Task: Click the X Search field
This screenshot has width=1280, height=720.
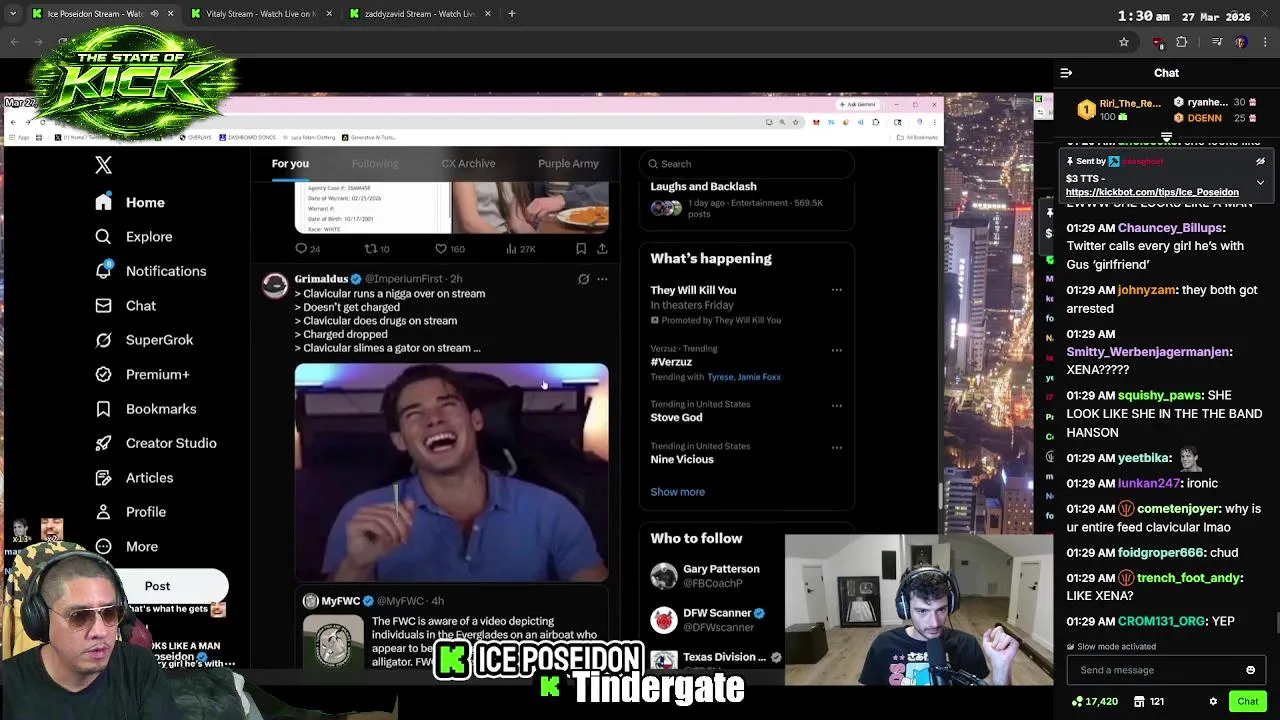Action: pos(747,164)
